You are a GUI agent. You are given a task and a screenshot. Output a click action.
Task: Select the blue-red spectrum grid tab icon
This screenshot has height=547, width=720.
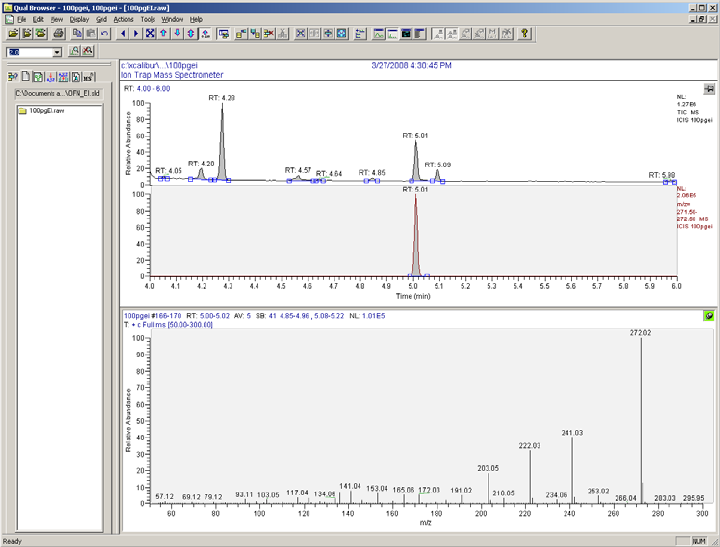63,77
